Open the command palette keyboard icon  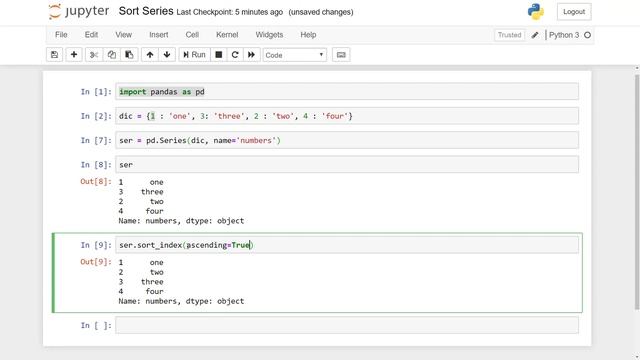click(x=341, y=55)
